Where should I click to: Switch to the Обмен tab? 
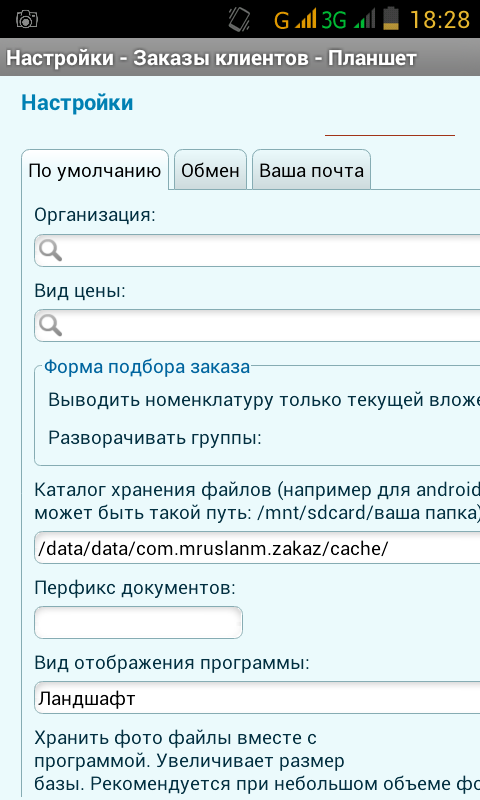(210, 170)
